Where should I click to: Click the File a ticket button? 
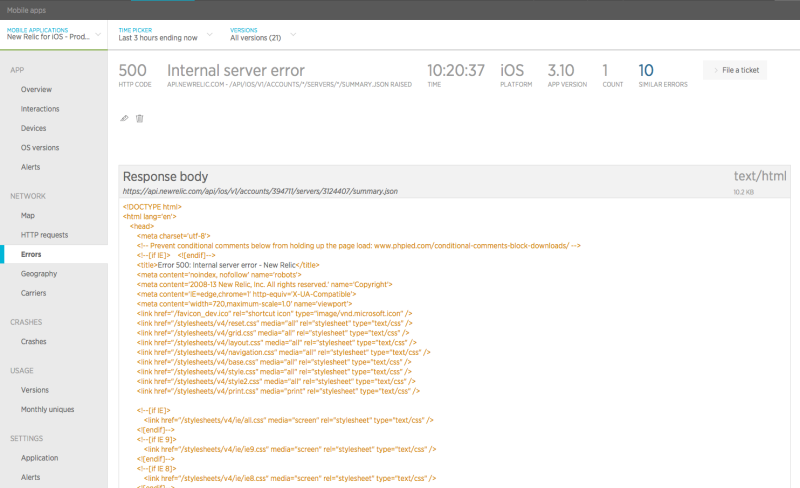pyautogui.click(x=735, y=70)
